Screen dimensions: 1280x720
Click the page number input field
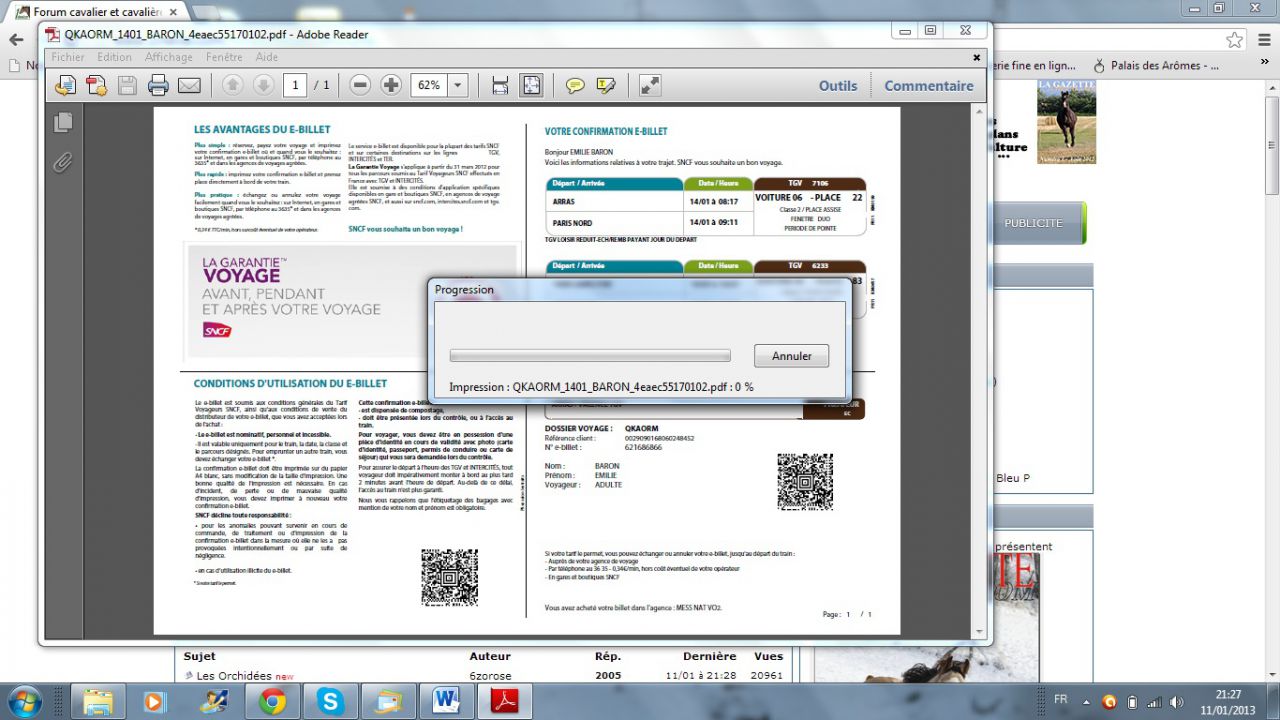tap(294, 86)
